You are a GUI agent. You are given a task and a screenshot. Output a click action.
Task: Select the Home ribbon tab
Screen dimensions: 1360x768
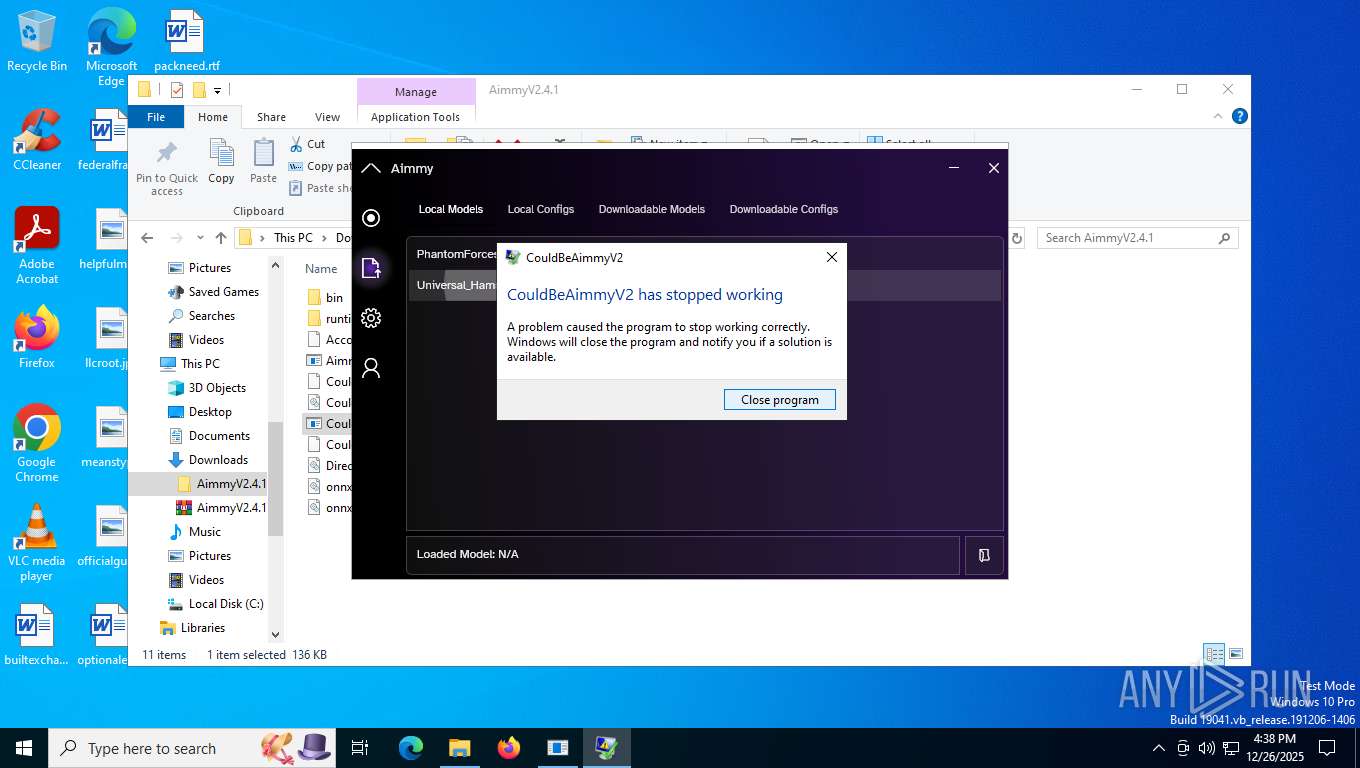213,117
